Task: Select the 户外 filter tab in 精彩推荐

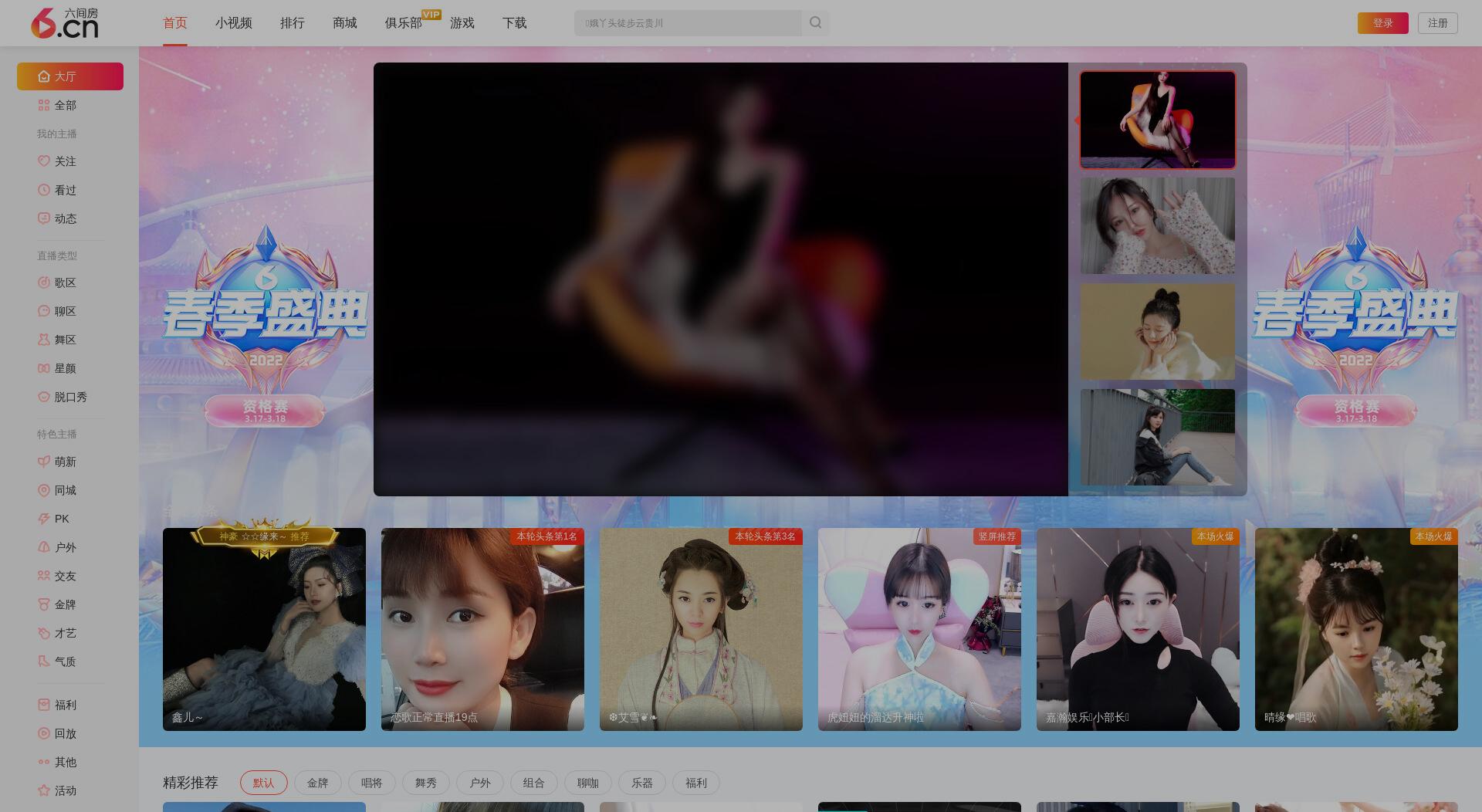Action: tap(480, 783)
